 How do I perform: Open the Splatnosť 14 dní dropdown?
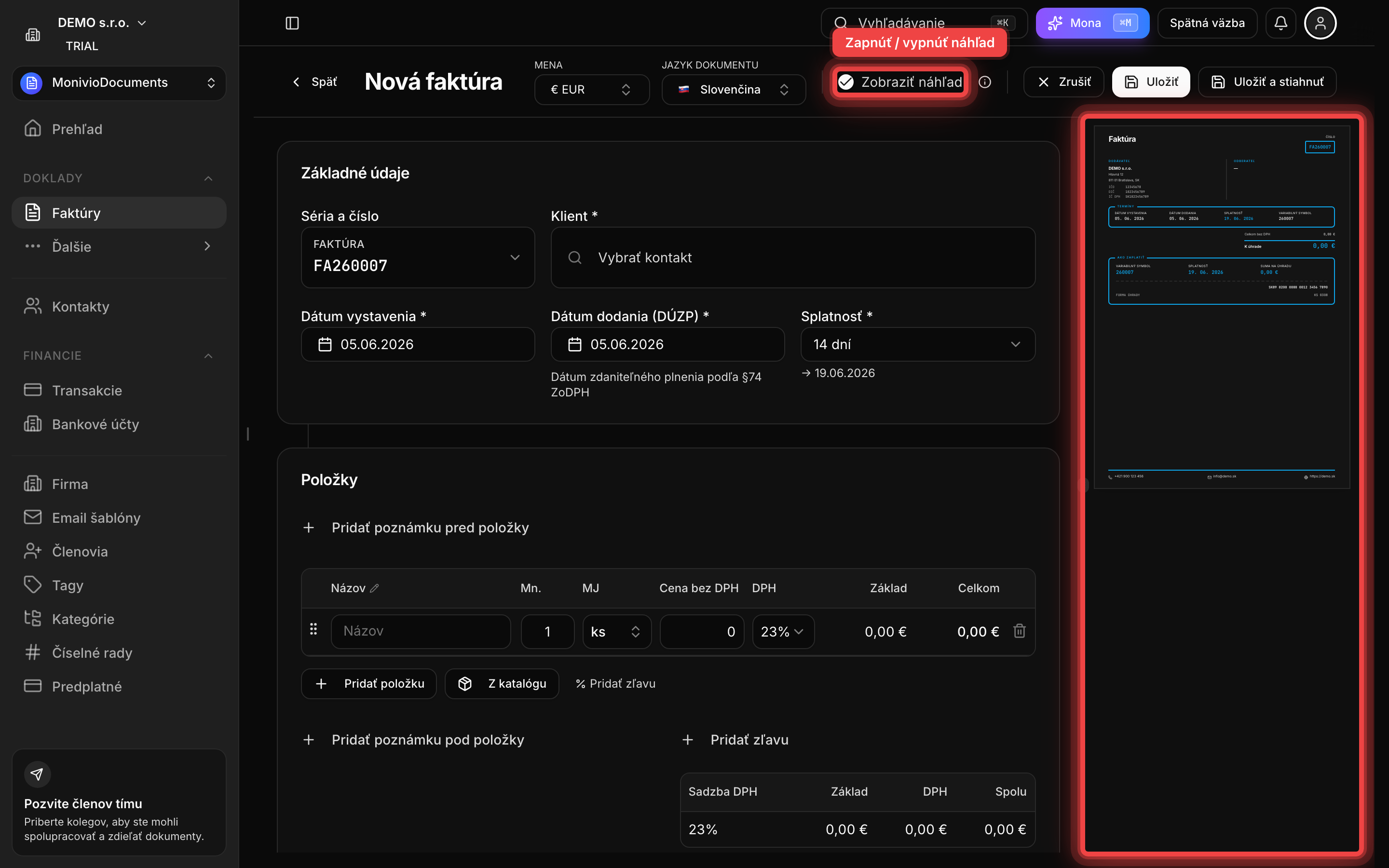coord(918,344)
